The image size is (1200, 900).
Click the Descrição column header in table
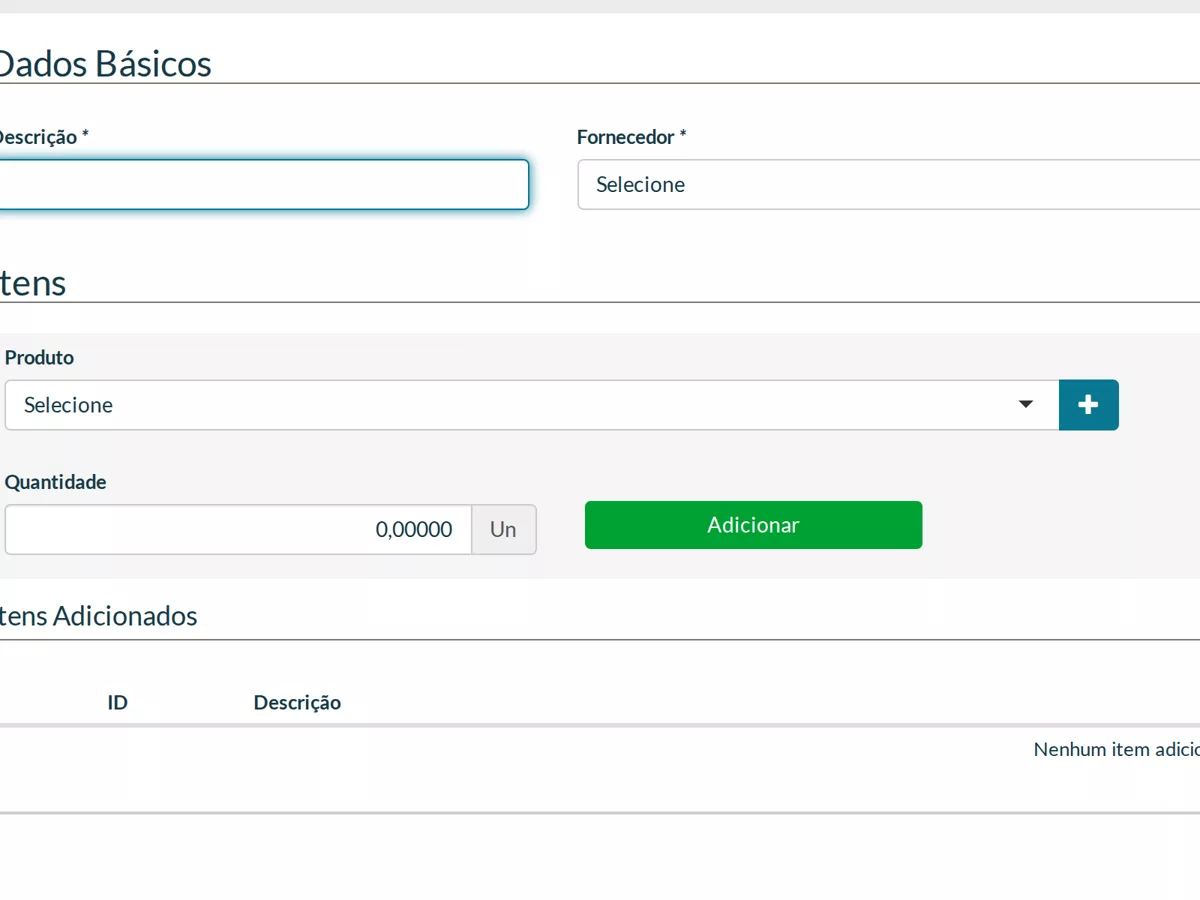[x=297, y=702]
